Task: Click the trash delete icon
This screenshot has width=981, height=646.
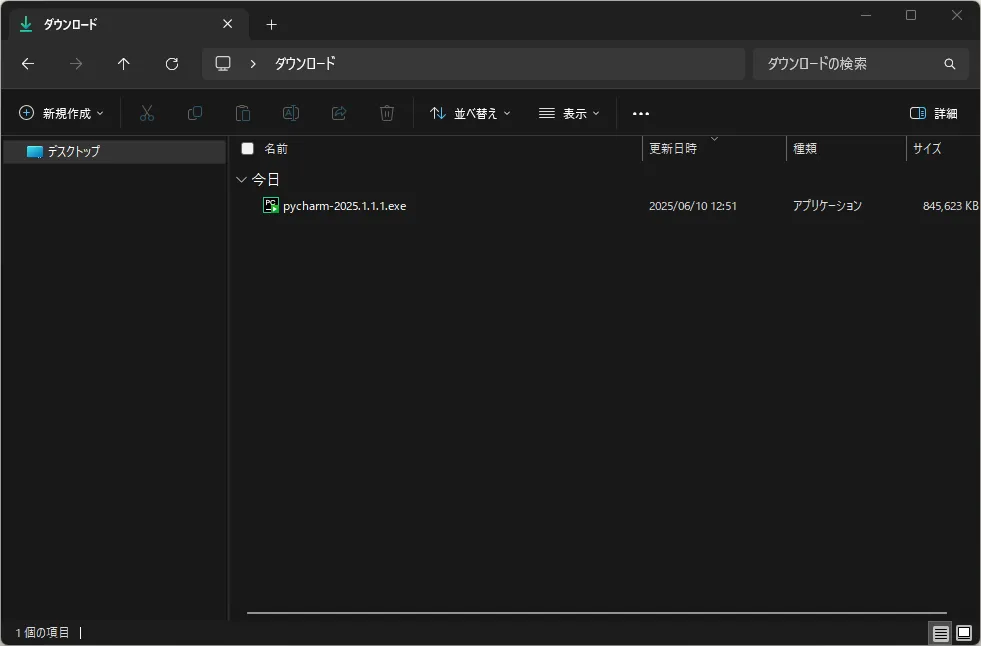Action: click(x=387, y=113)
